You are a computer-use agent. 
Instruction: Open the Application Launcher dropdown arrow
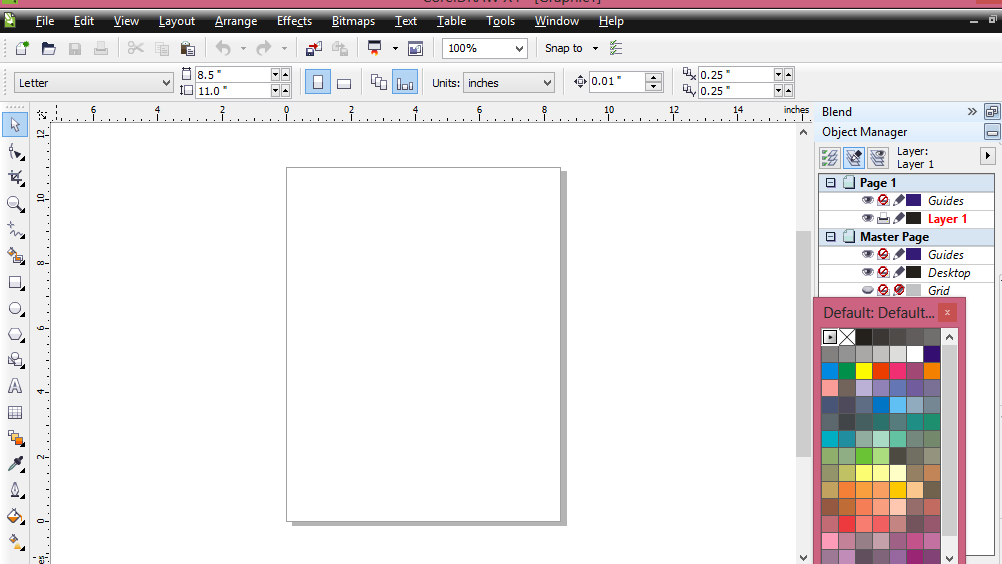click(x=395, y=49)
